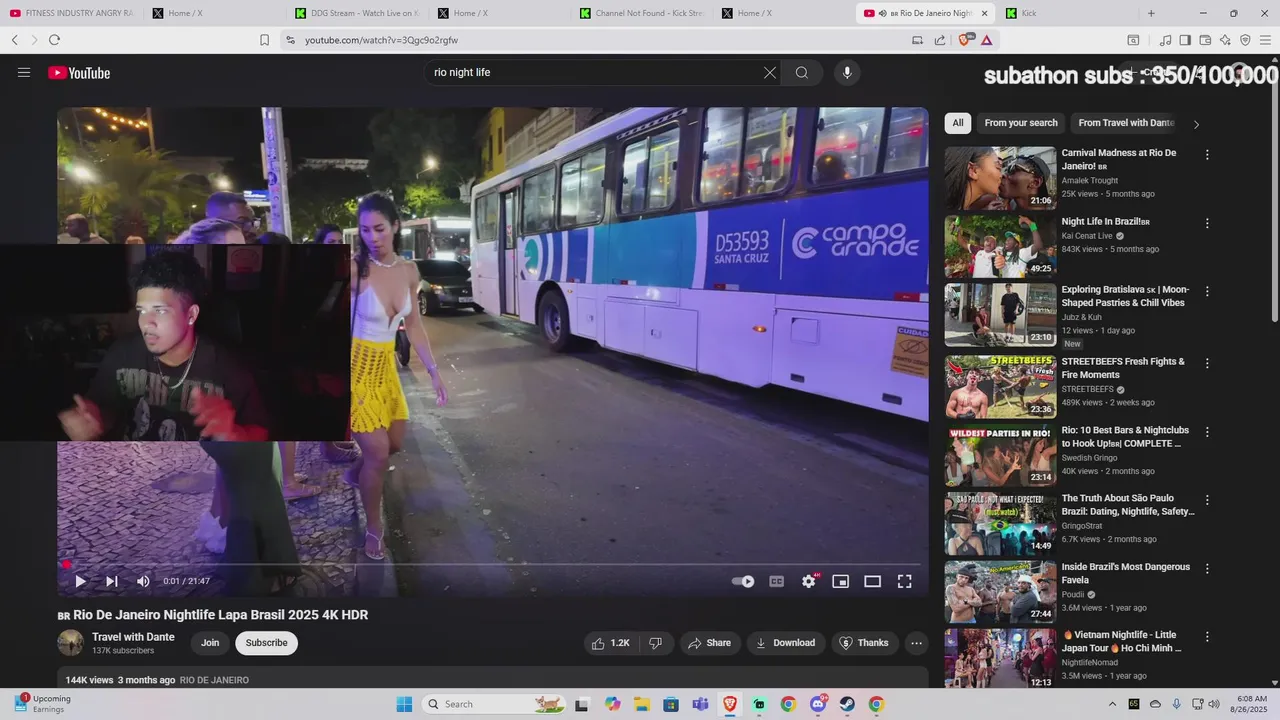1280x720 pixels.
Task: Open options for Rio 10 Best Bars video
Action: 1207,432
